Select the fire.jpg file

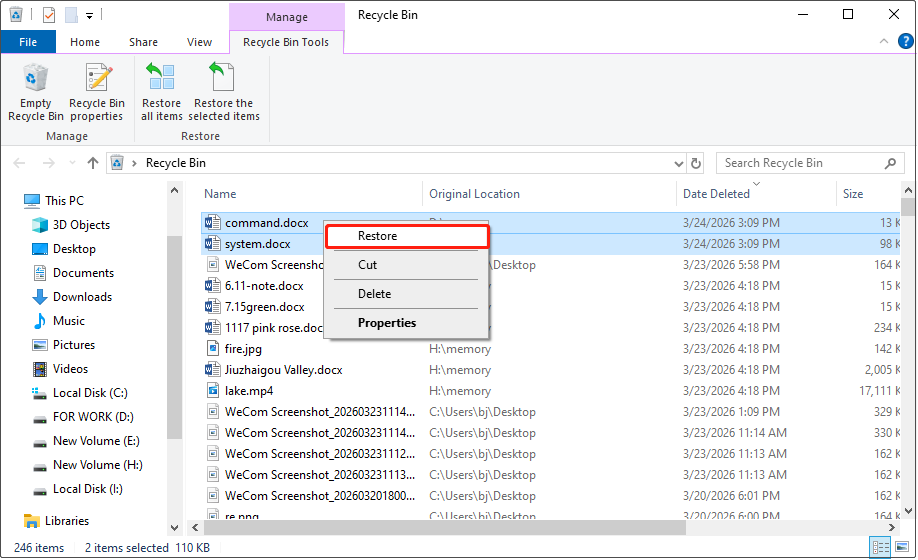[243, 349]
